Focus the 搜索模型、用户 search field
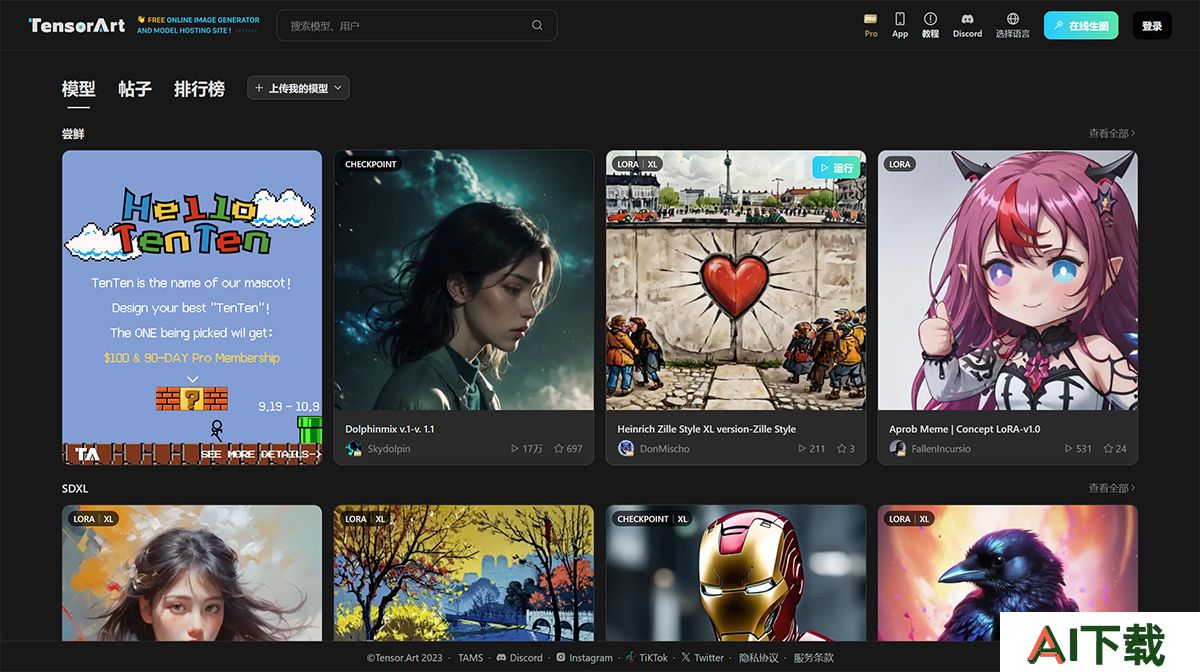Viewport: 1200px width, 672px height. point(417,26)
